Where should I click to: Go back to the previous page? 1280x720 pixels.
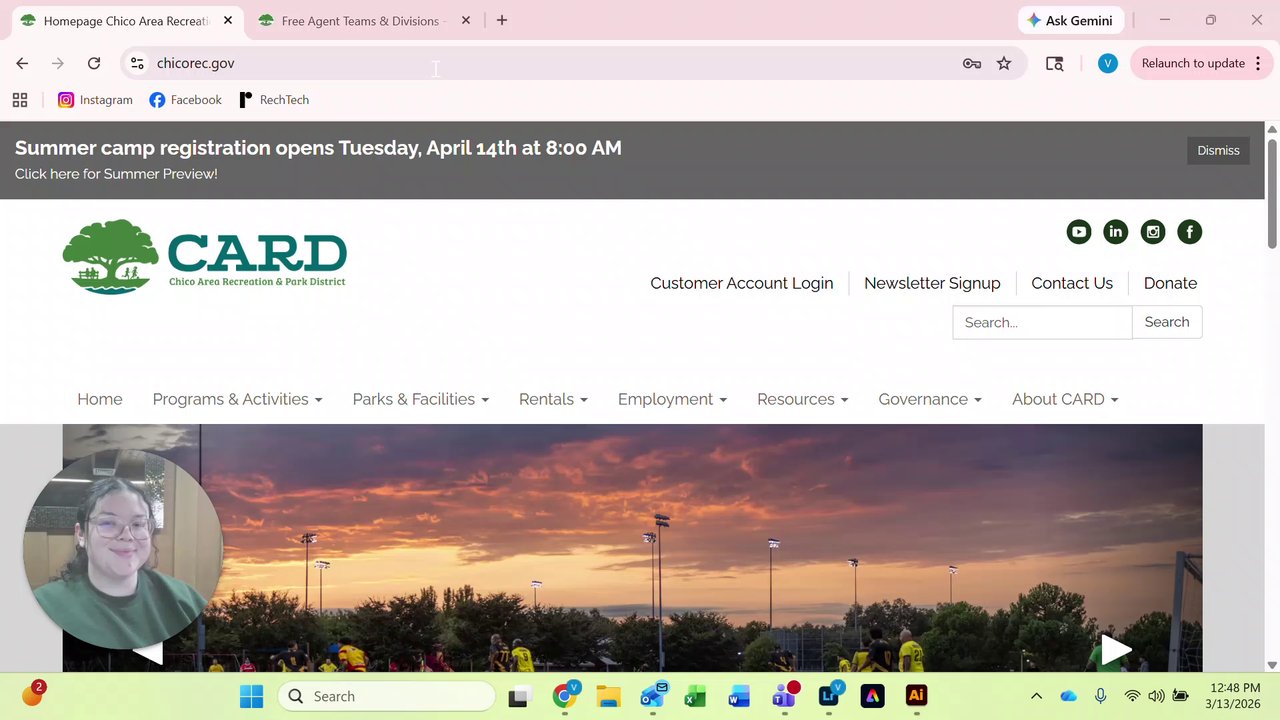22,63
